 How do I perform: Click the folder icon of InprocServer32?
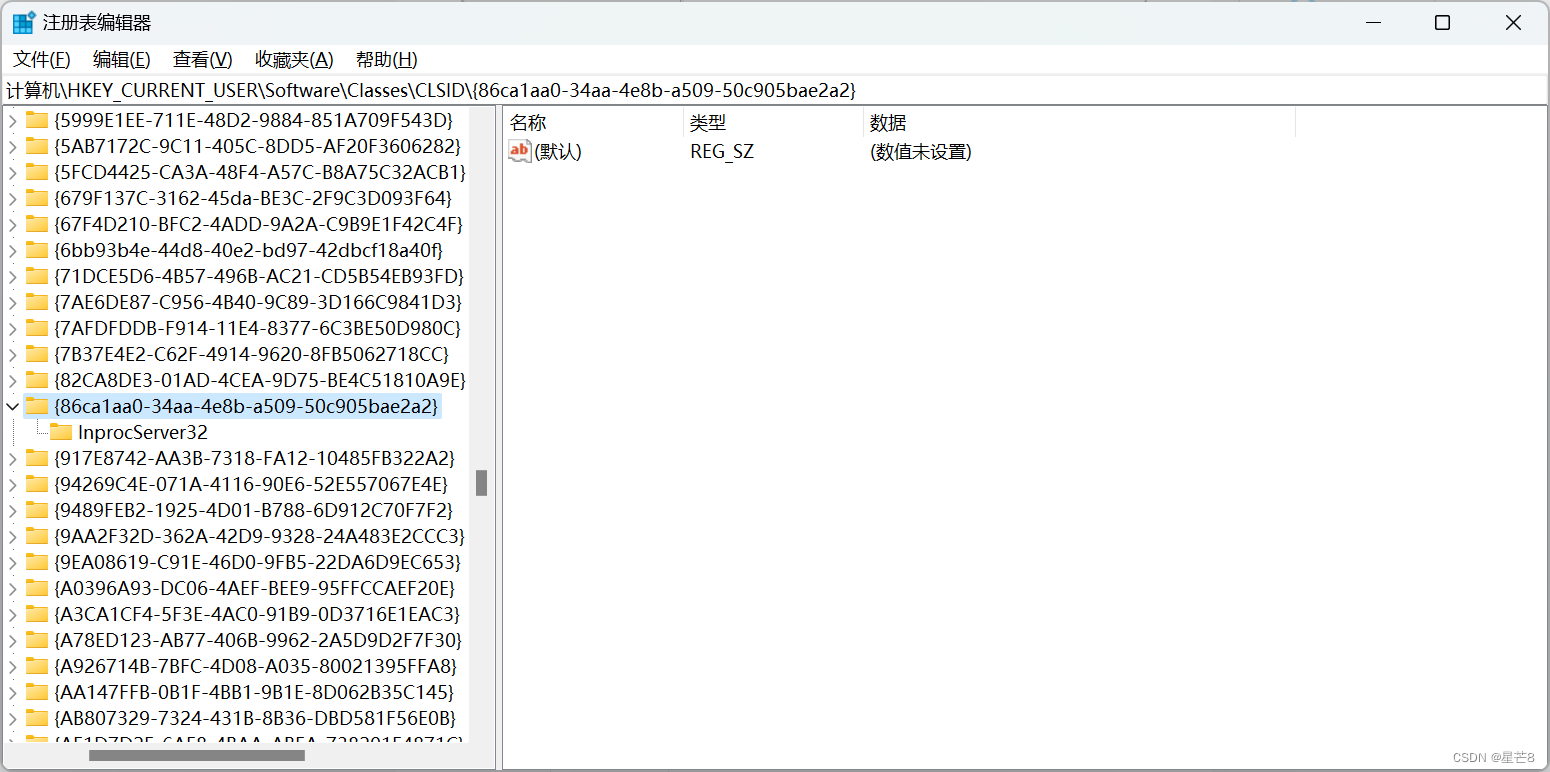click(60, 432)
